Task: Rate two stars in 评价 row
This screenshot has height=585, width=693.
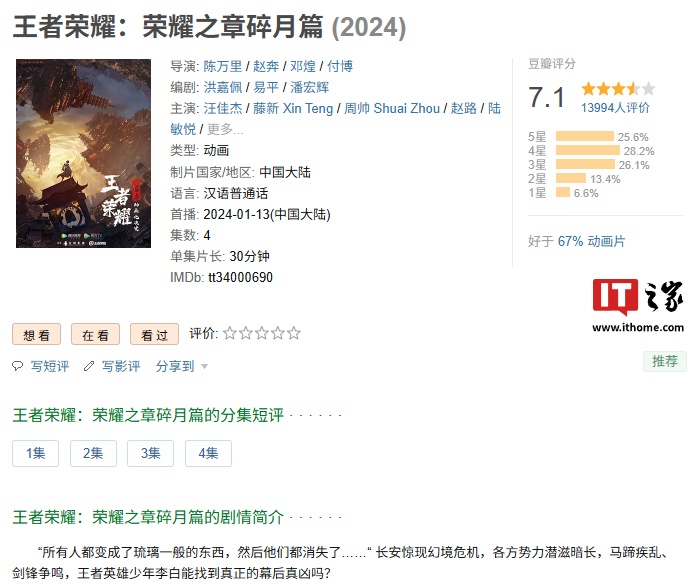Action: (x=246, y=333)
